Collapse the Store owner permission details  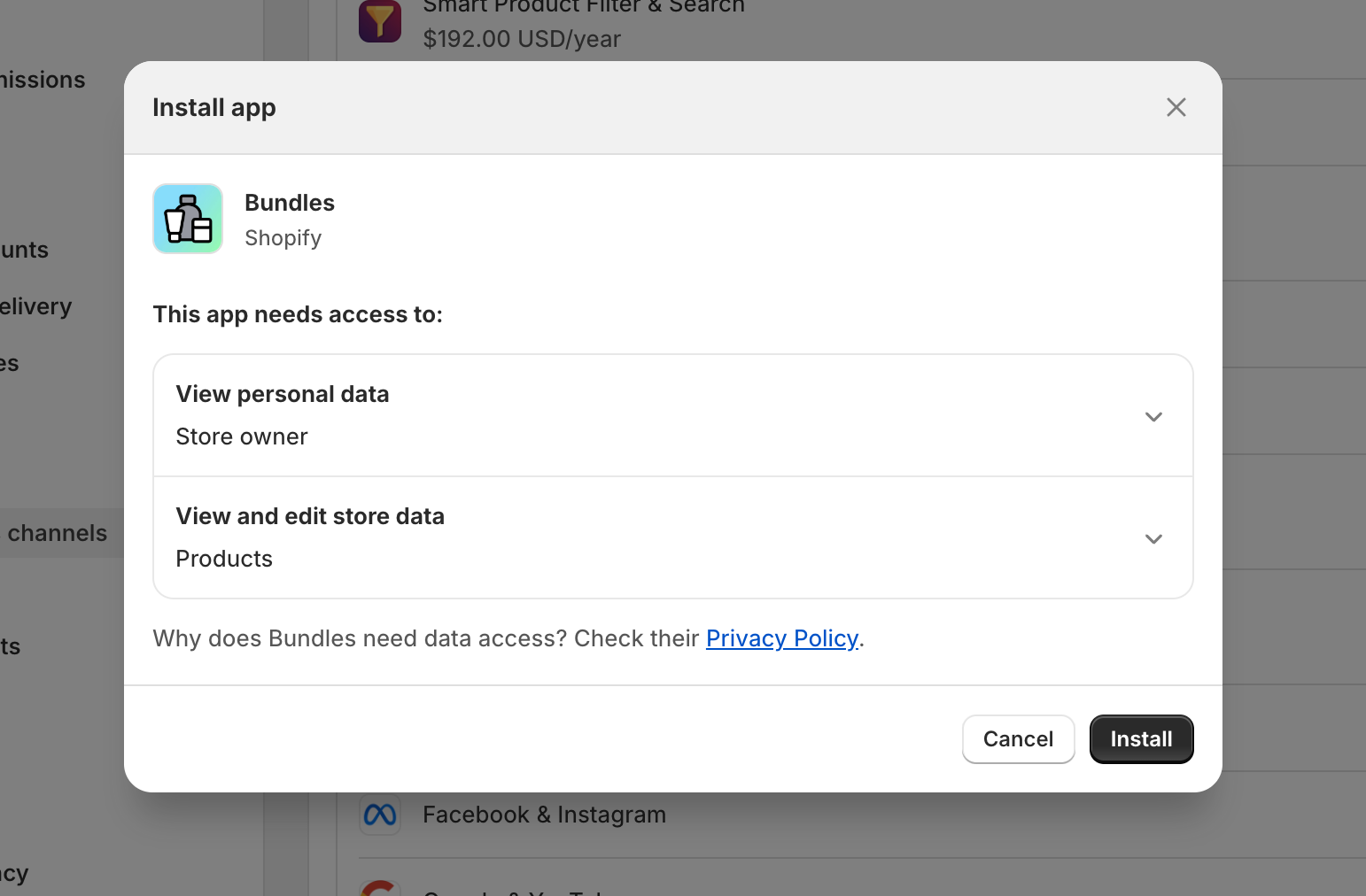(x=1153, y=415)
